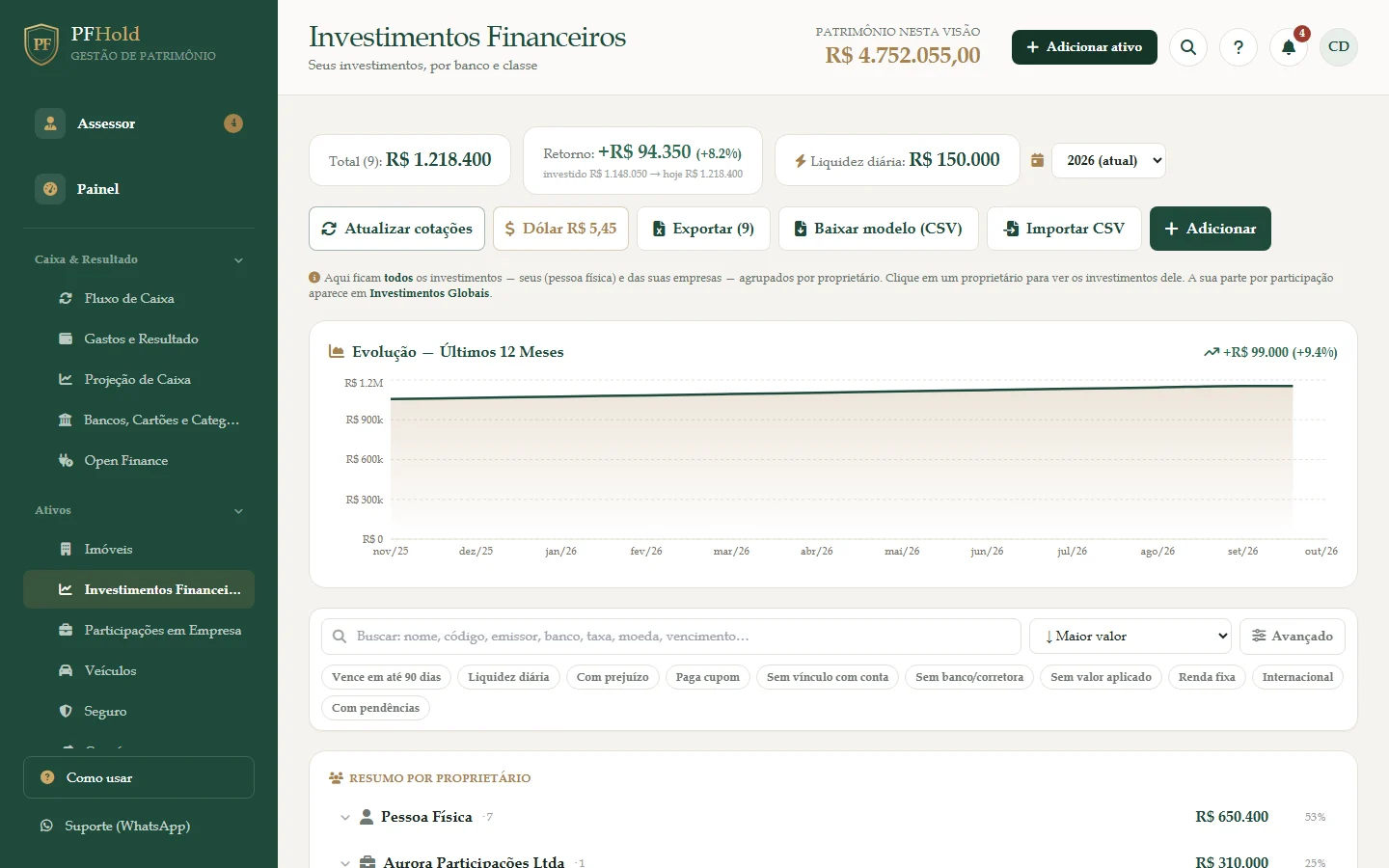This screenshot has width=1389, height=868.
Task: Open notifications bell icon
Action: point(1289,47)
